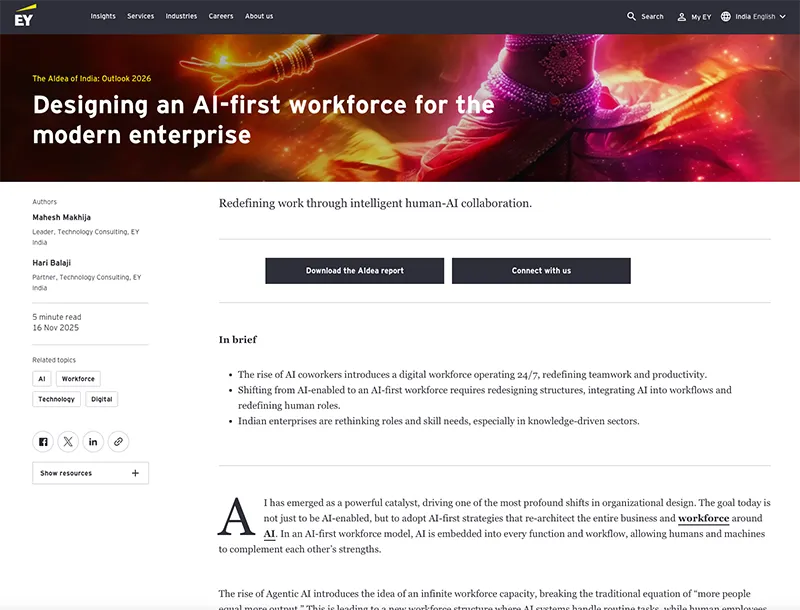Open the AI related topic tag
The image size is (800, 610).
42,379
